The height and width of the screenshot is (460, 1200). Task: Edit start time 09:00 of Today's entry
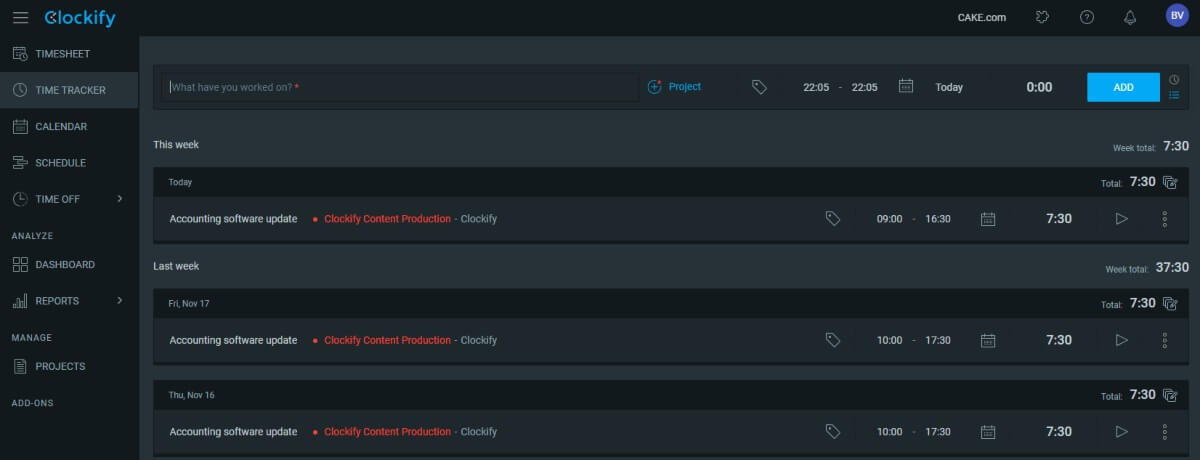[889, 219]
